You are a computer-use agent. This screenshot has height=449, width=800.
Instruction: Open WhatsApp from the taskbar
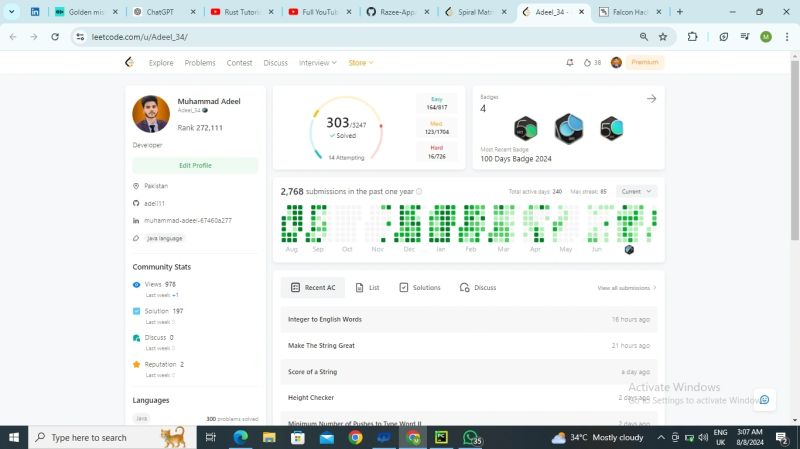pyautogui.click(x=471, y=437)
